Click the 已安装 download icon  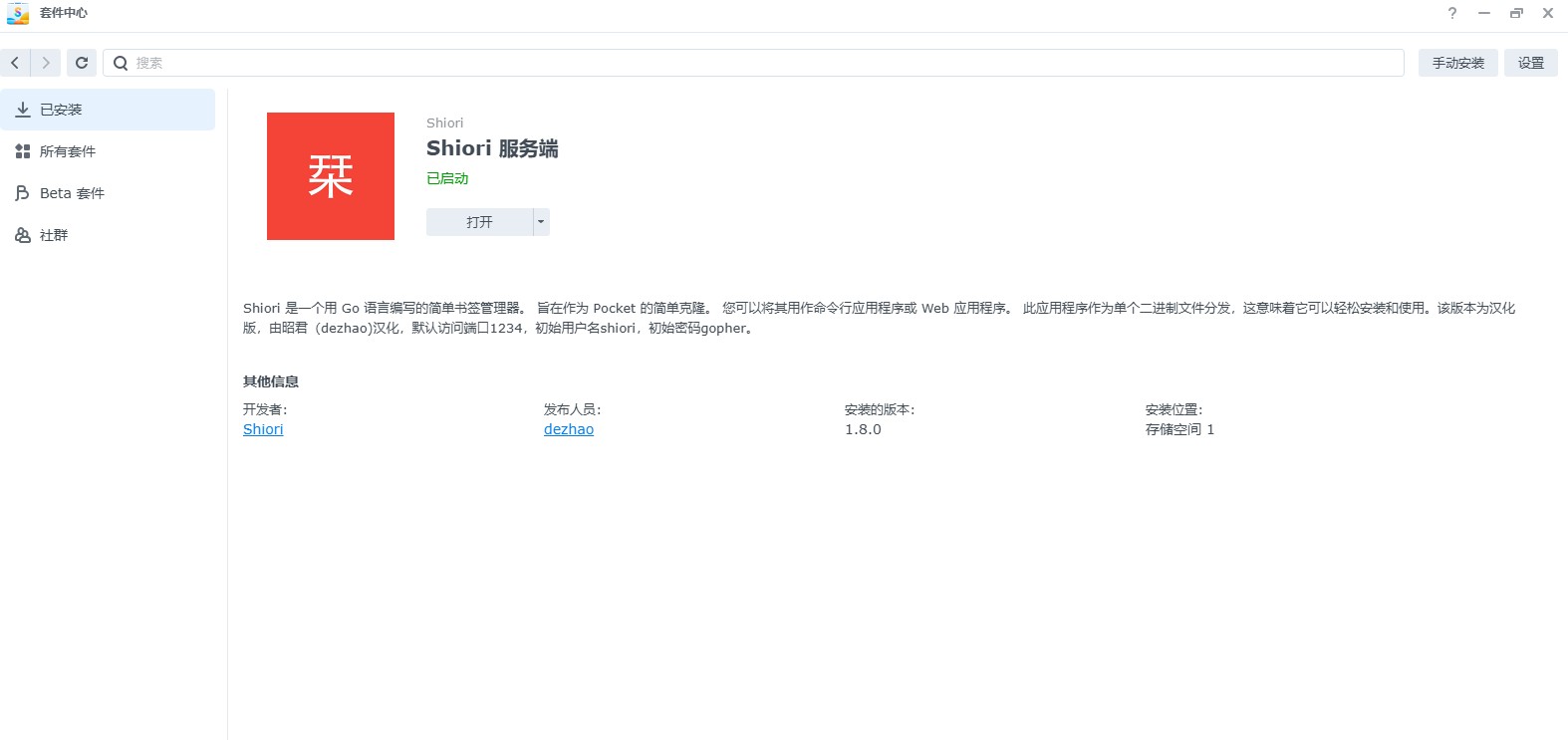22,110
